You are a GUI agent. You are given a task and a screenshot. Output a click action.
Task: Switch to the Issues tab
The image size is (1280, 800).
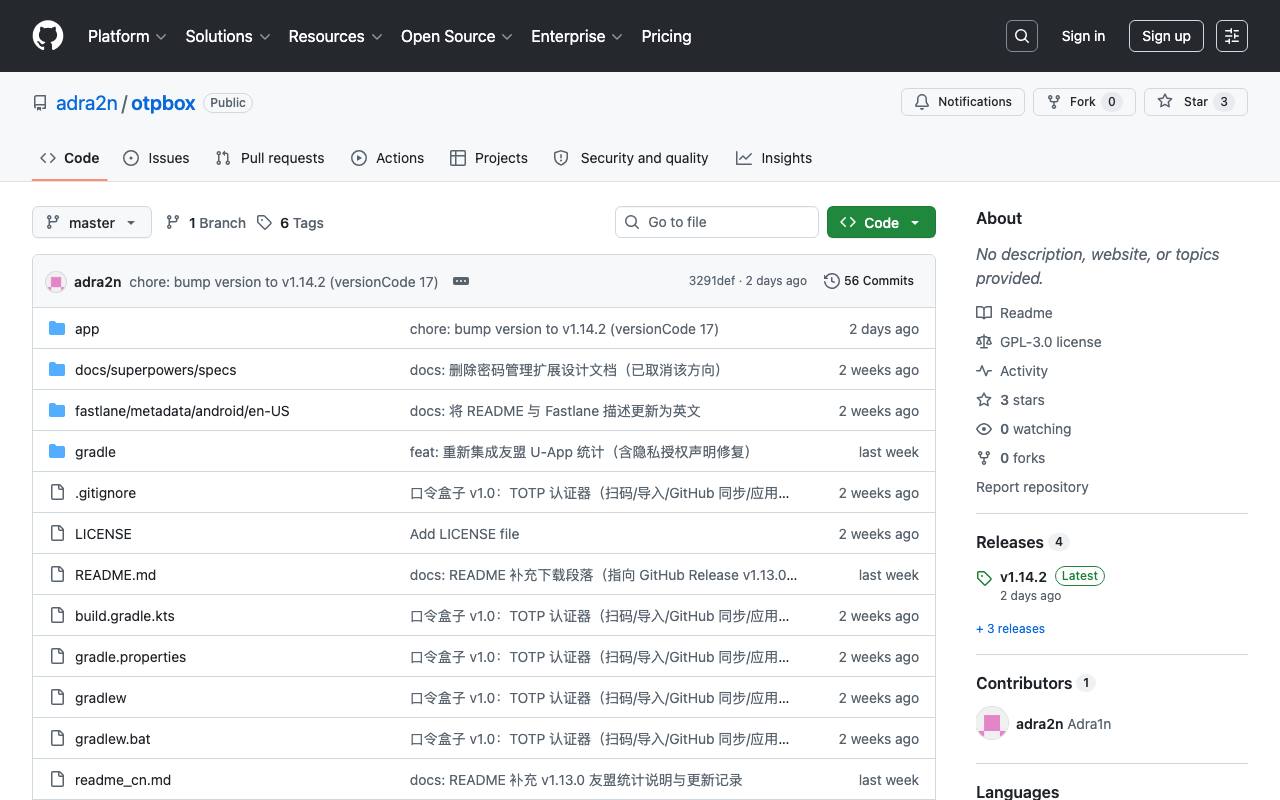156,158
